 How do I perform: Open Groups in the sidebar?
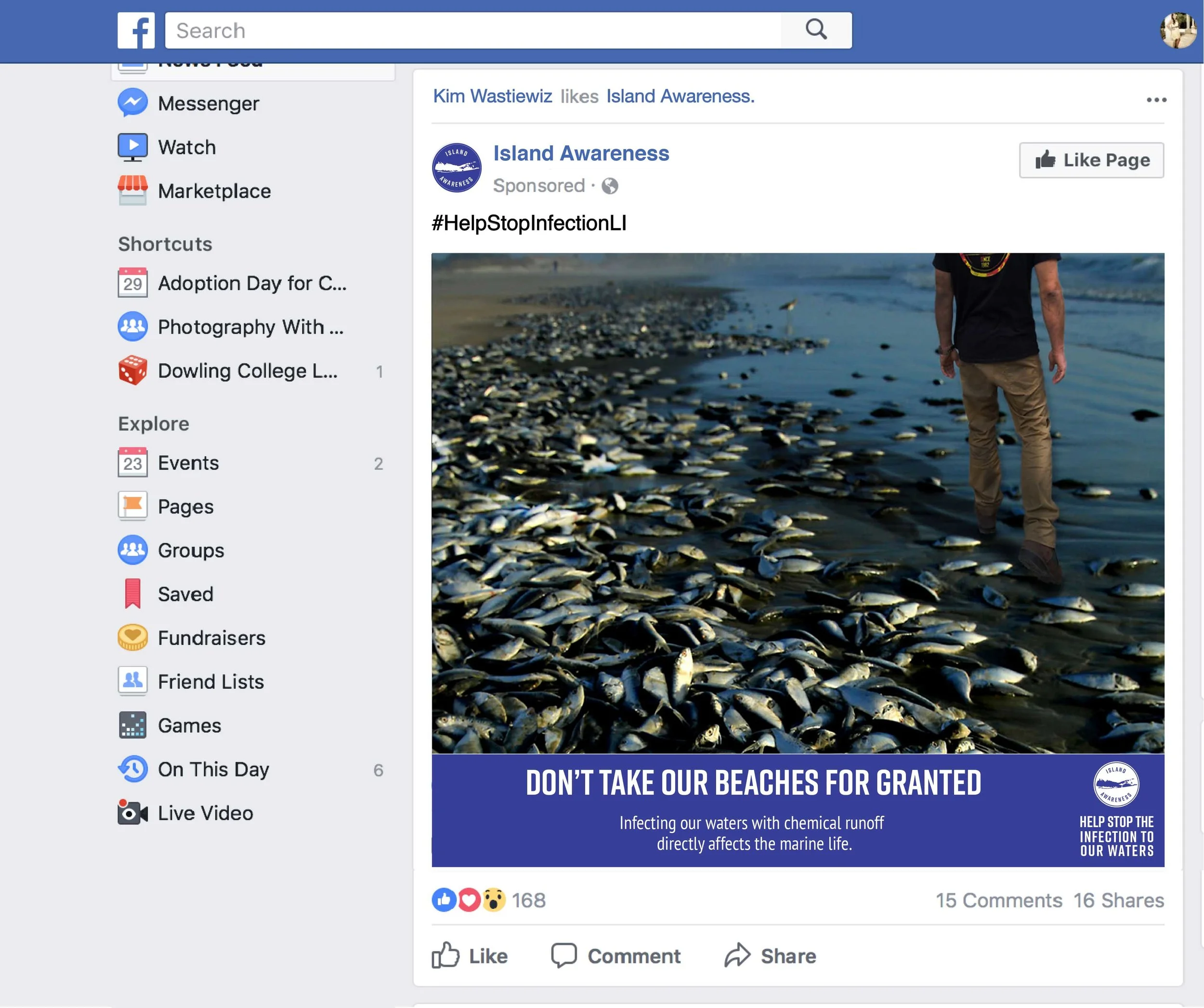[190, 550]
